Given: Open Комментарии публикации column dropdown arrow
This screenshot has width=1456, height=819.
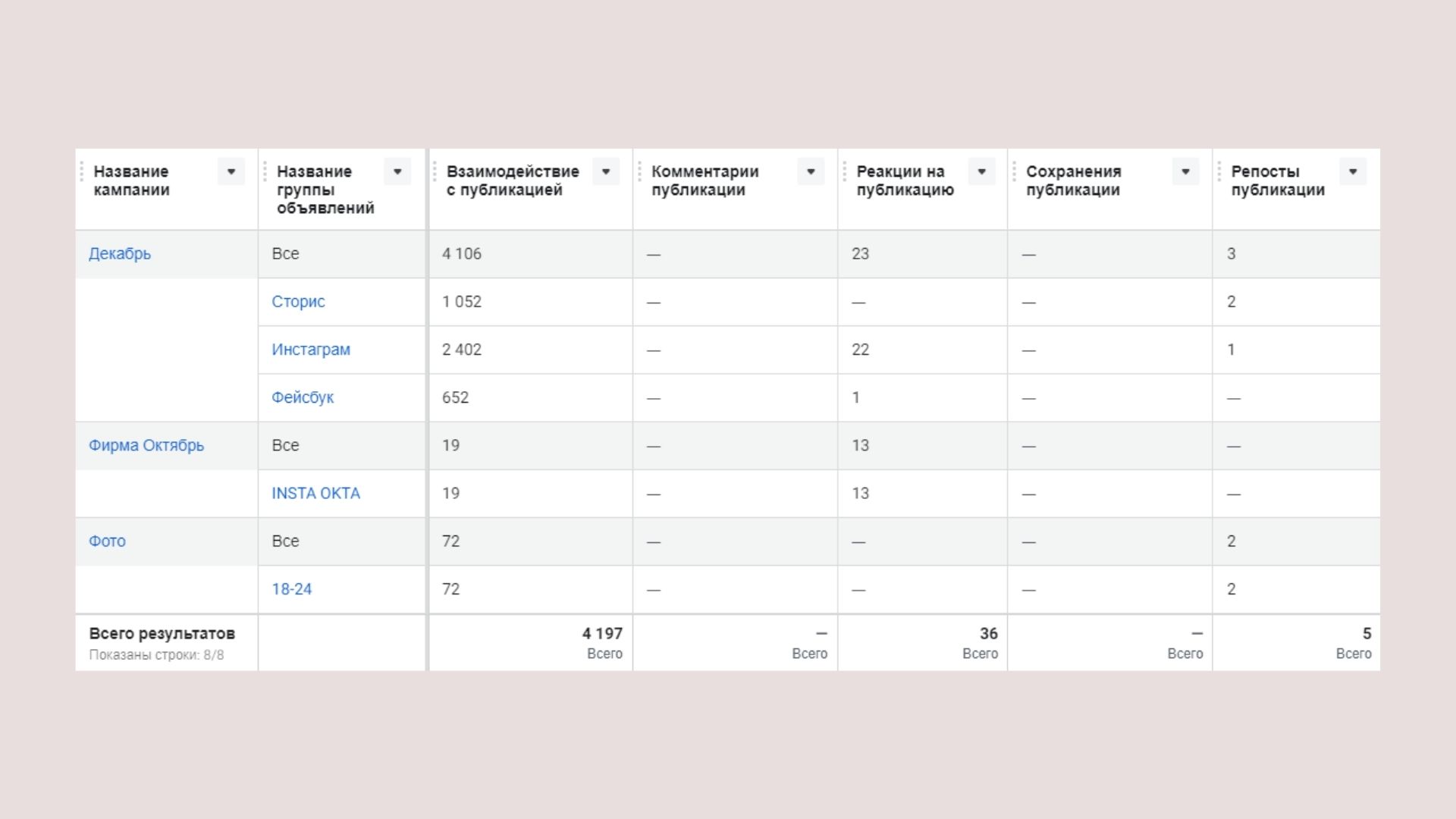Looking at the screenshot, I should click(811, 171).
